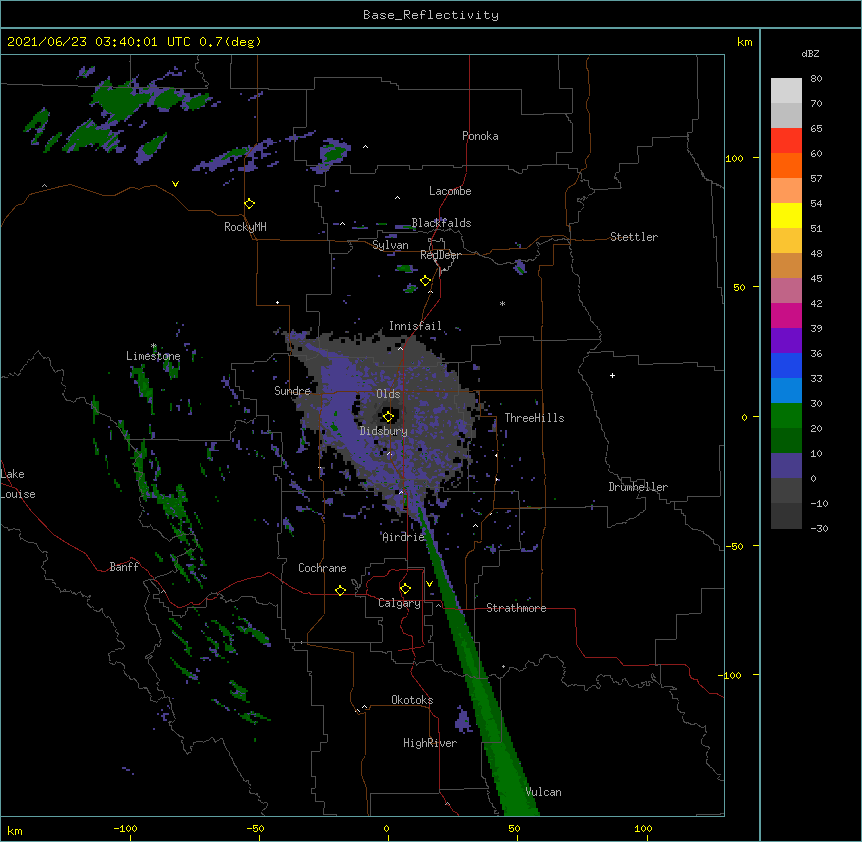Click the Limestone map label
Image resolution: width=862 pixels, height=842 pixels.
[x=153, y=356]
